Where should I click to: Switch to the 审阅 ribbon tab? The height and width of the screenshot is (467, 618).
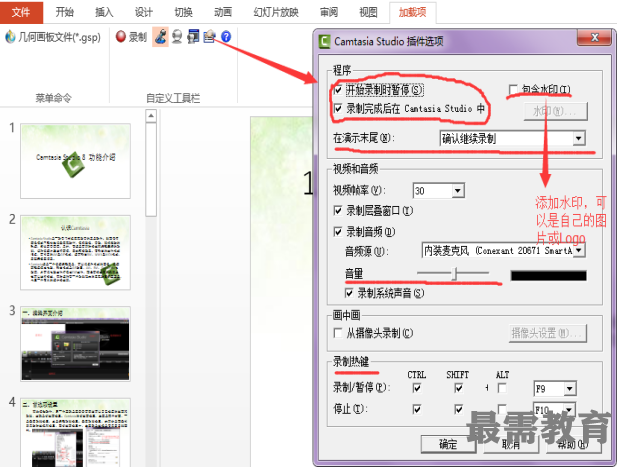tap(329, 12)
